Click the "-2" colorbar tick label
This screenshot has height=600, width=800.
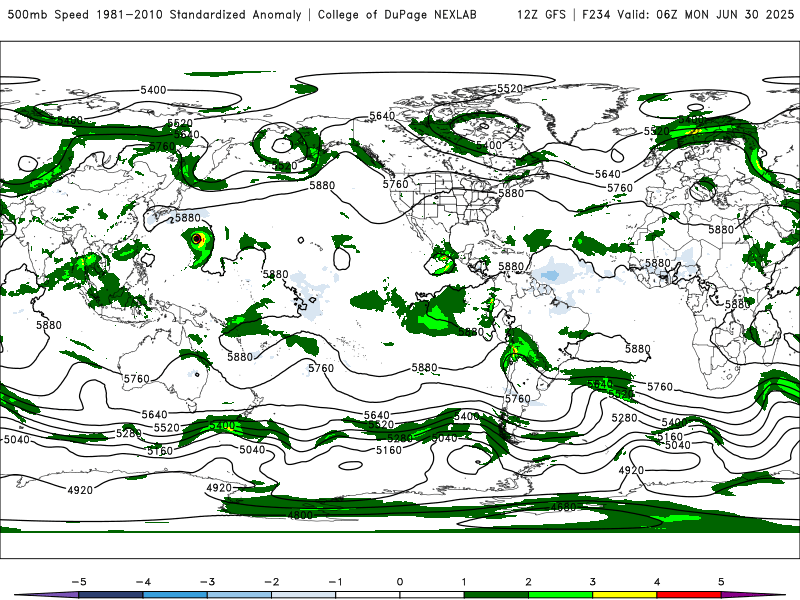click(x=271, y=582)
